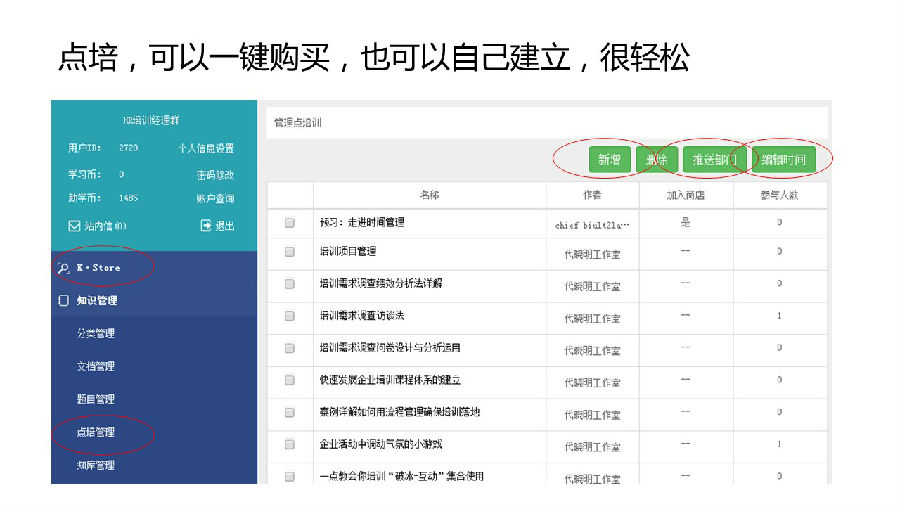Image resolution: width=900 pixels, height=506 pixels.
Task: Click the 加入商店 column header
Action: pyautogui.click(x=686, y=195)
